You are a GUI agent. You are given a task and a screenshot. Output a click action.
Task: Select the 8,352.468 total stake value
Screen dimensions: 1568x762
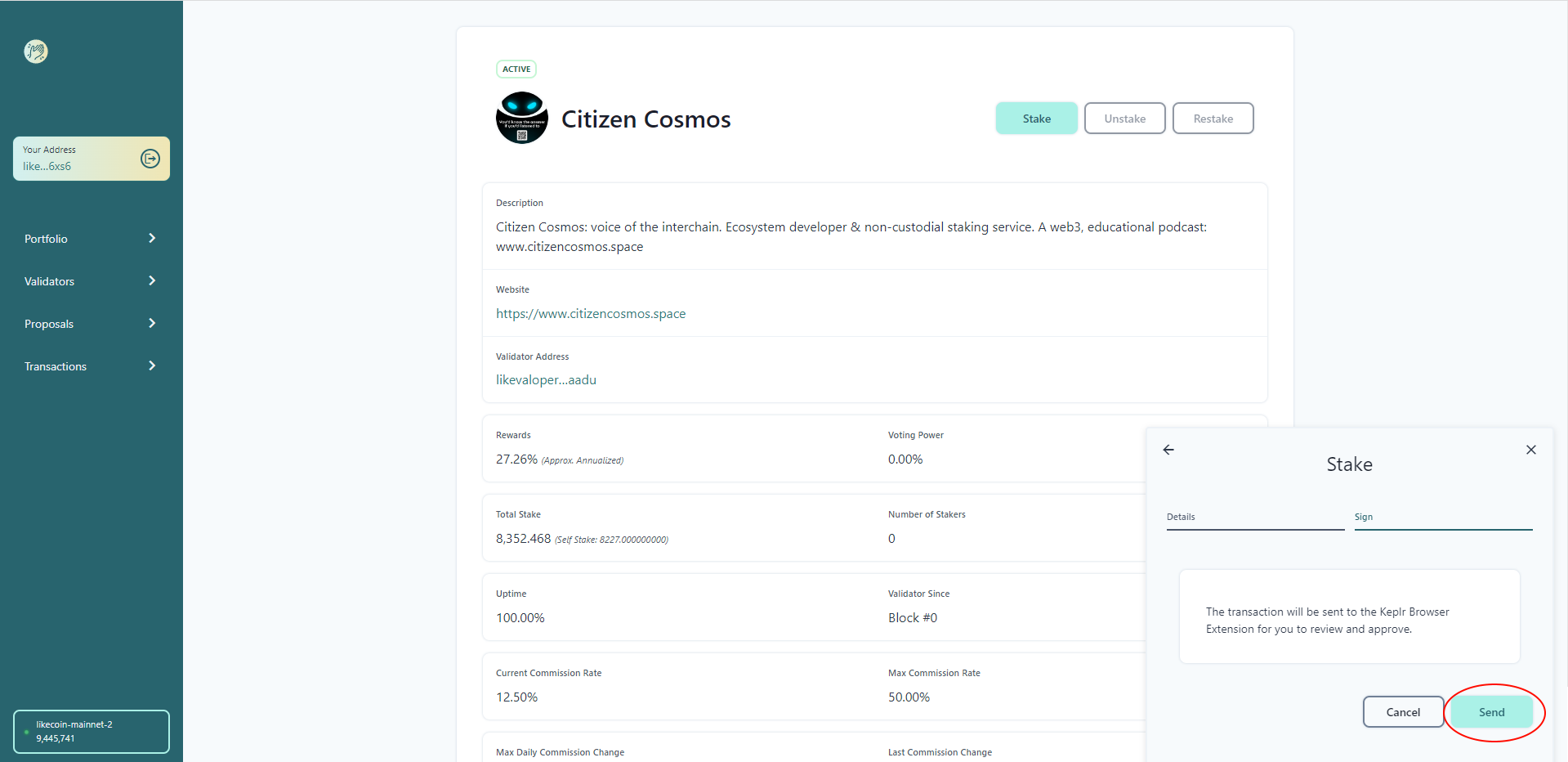click(x=523, y=539)
